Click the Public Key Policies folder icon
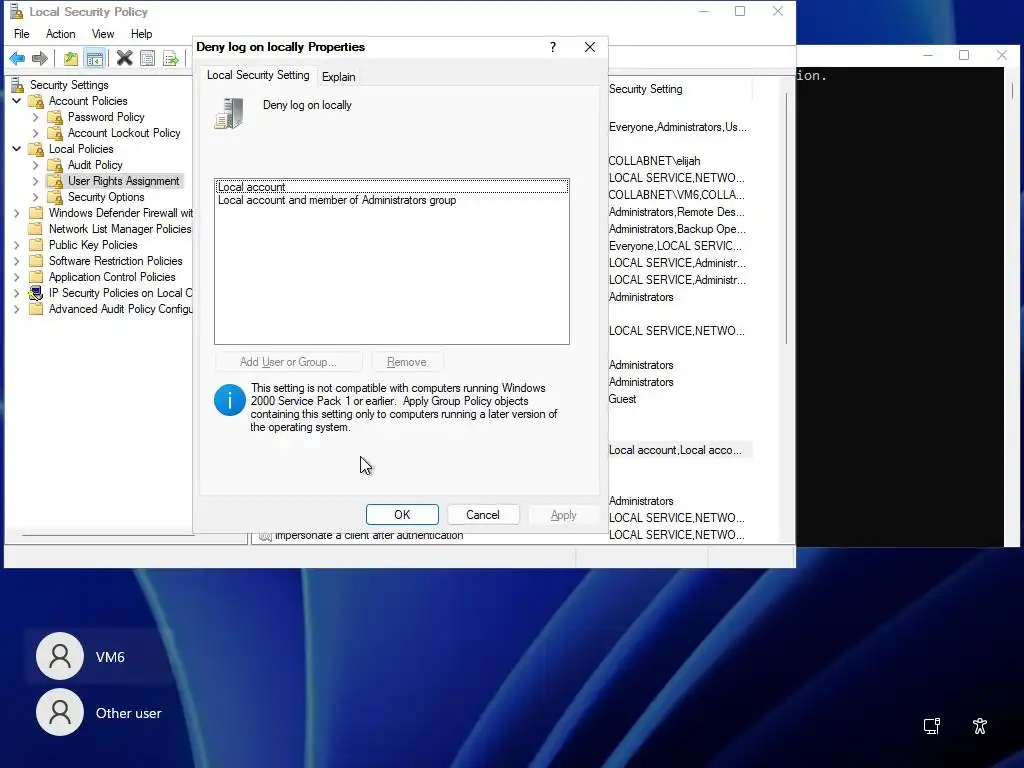This screenshot has height=768, width=1024. pyautogui.click(x=36, y=245)
